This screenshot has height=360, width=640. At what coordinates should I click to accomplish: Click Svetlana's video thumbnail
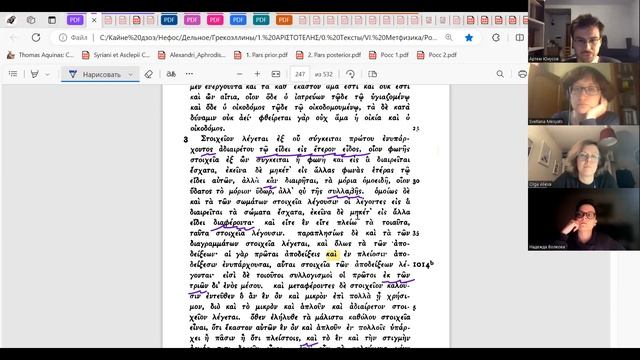(x=584, y=94)
